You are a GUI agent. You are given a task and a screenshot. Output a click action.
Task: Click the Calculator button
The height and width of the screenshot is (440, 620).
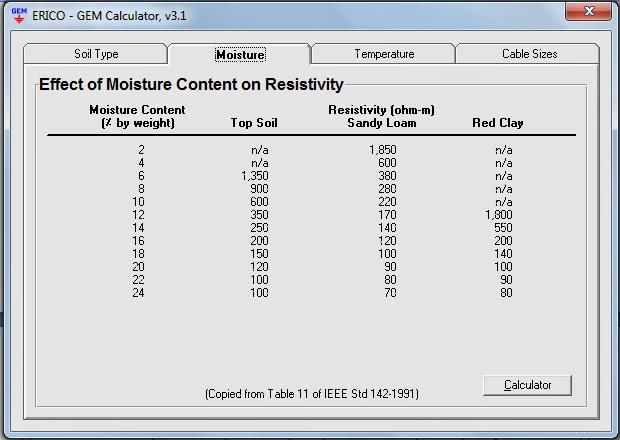(x=527, y=385)
